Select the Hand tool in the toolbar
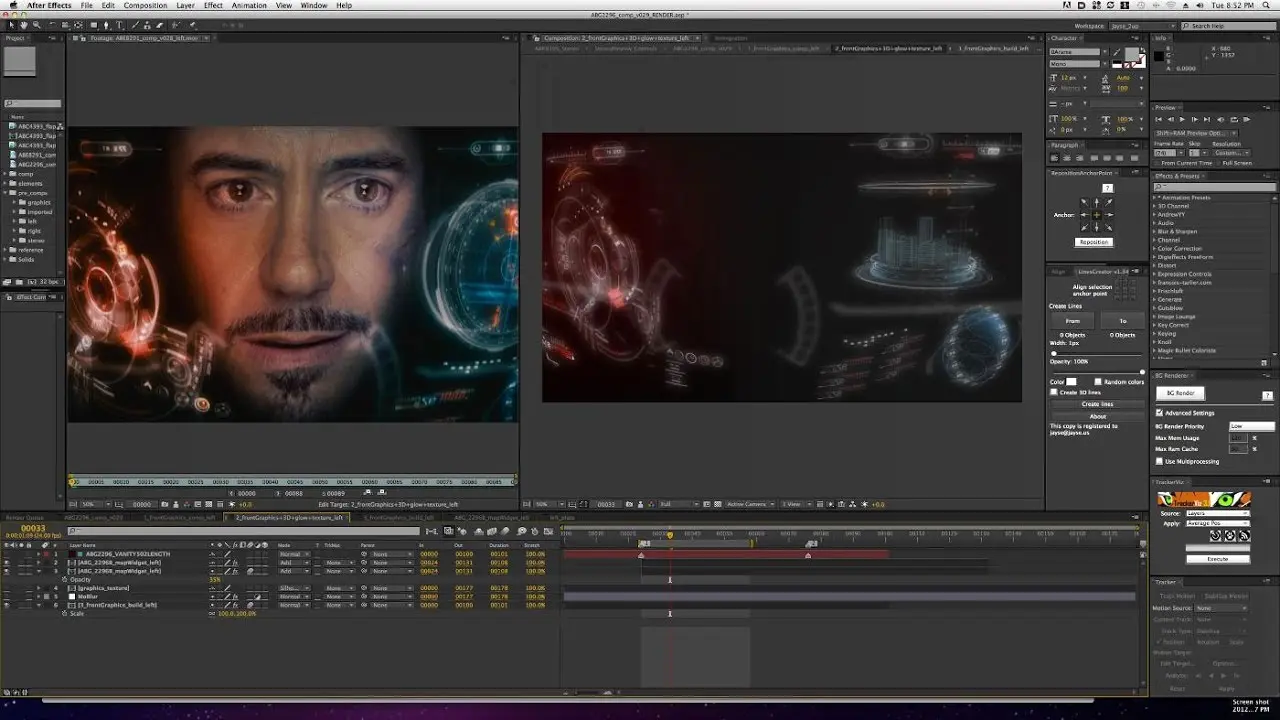The width and height of the screenshot is (1280, 720). coord(24,25)
